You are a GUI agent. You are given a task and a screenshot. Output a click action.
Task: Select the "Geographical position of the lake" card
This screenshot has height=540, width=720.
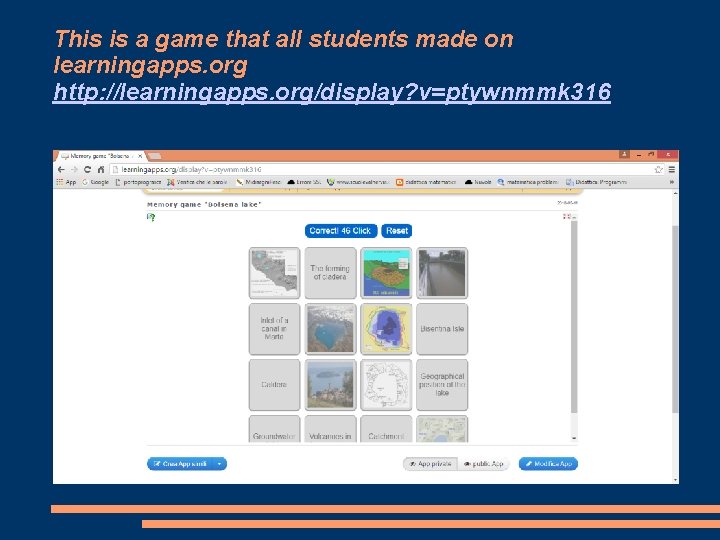point(442,385)
